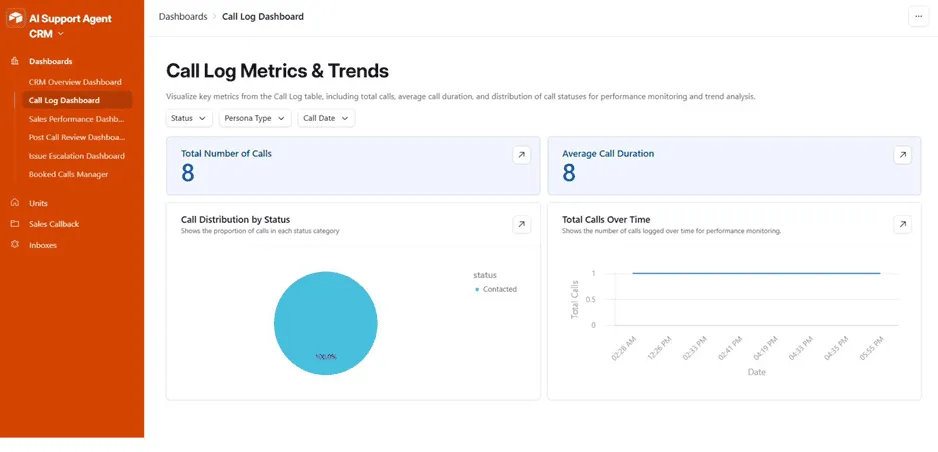
Task: Expand the CRM workspace chevron
Action: pos(60,34)
